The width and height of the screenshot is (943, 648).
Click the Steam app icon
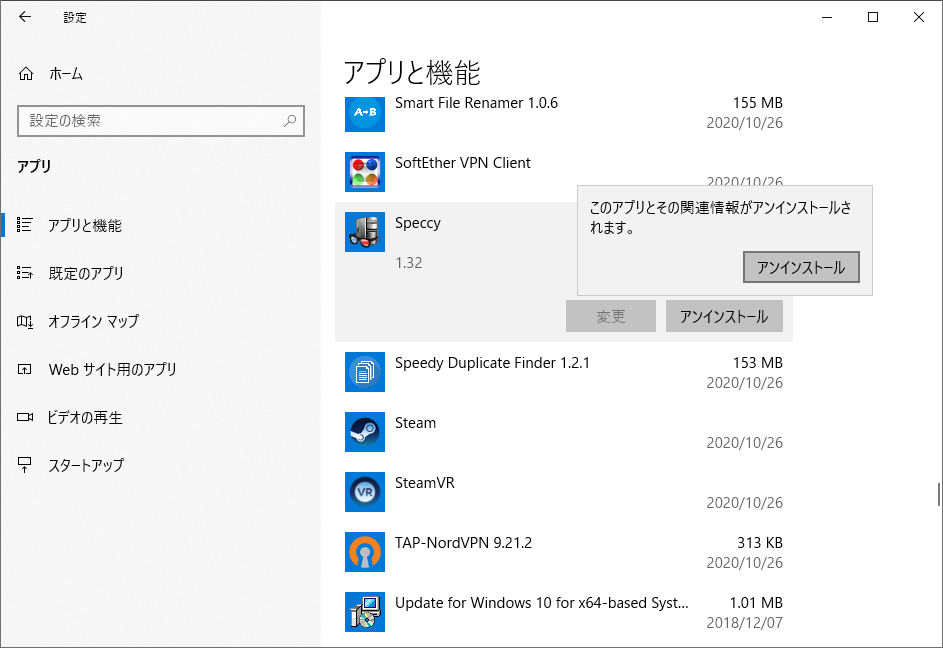pos(364,432)
